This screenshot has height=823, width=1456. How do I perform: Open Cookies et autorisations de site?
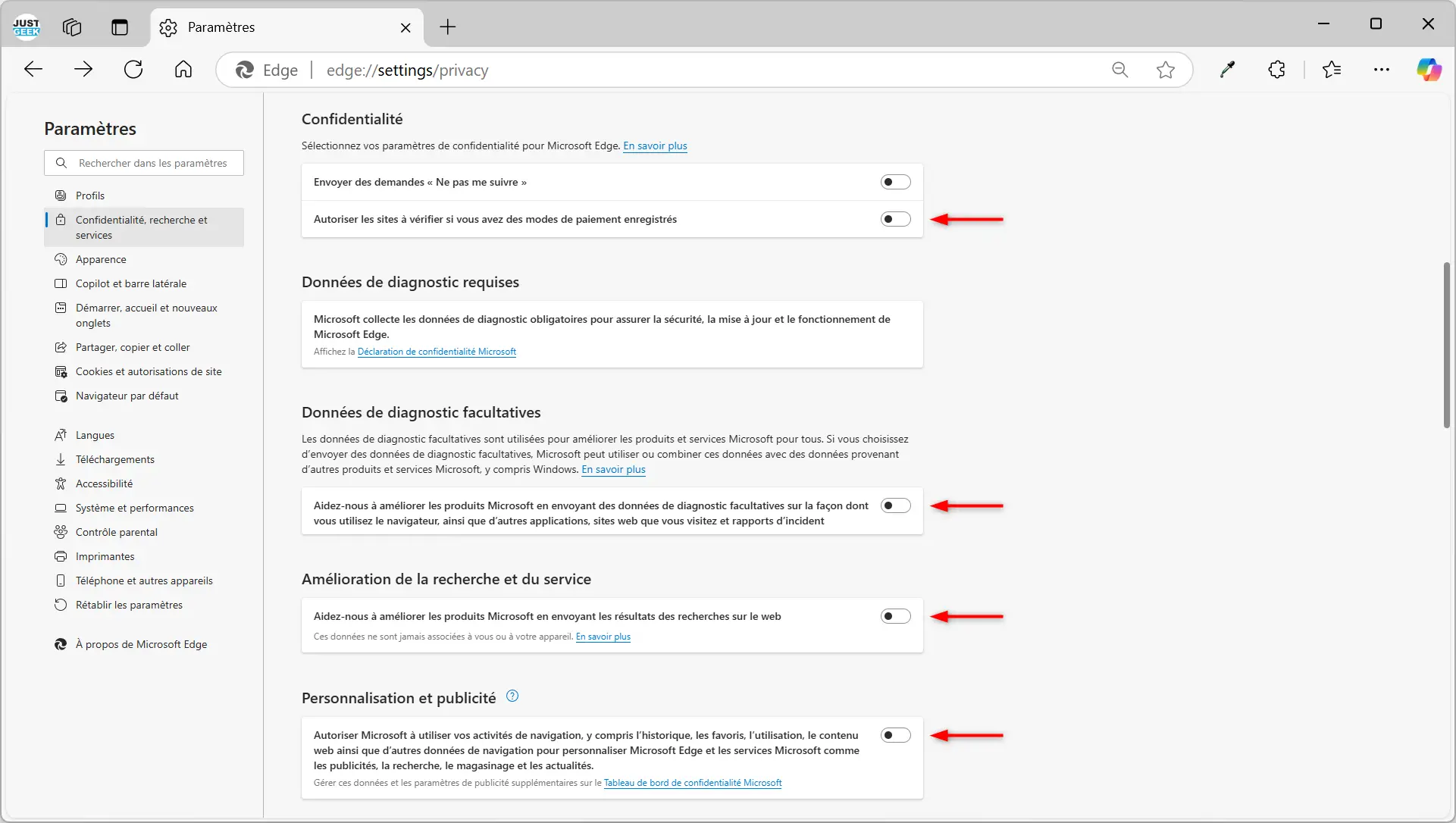click(x=149, y=371)
